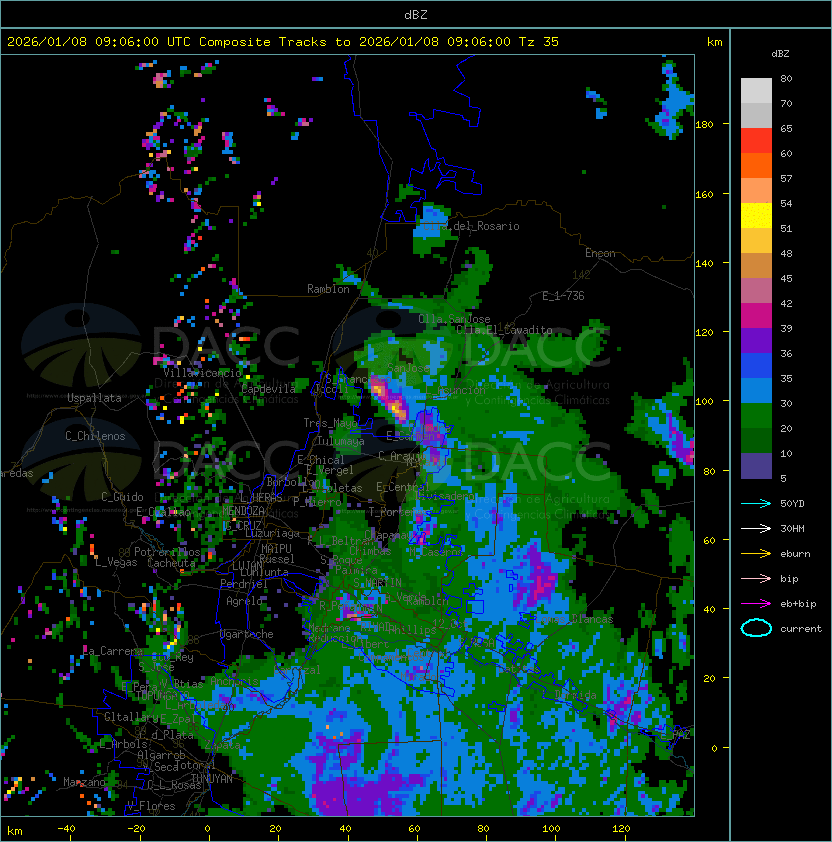This screenshot has height=842, width=832.
Task: Click the 'S_MARTIN' map label
Action: (x=377, y=582)
